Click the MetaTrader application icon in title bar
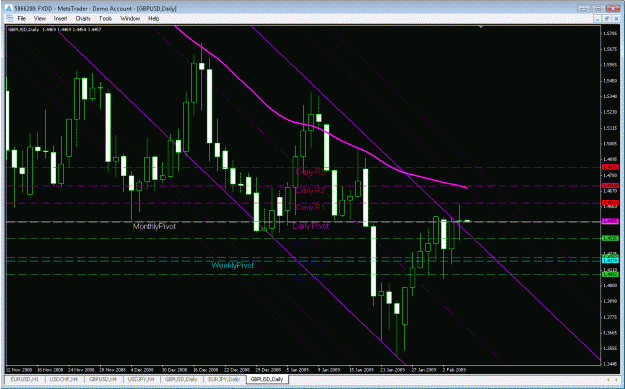 click(x=8, y=8)
